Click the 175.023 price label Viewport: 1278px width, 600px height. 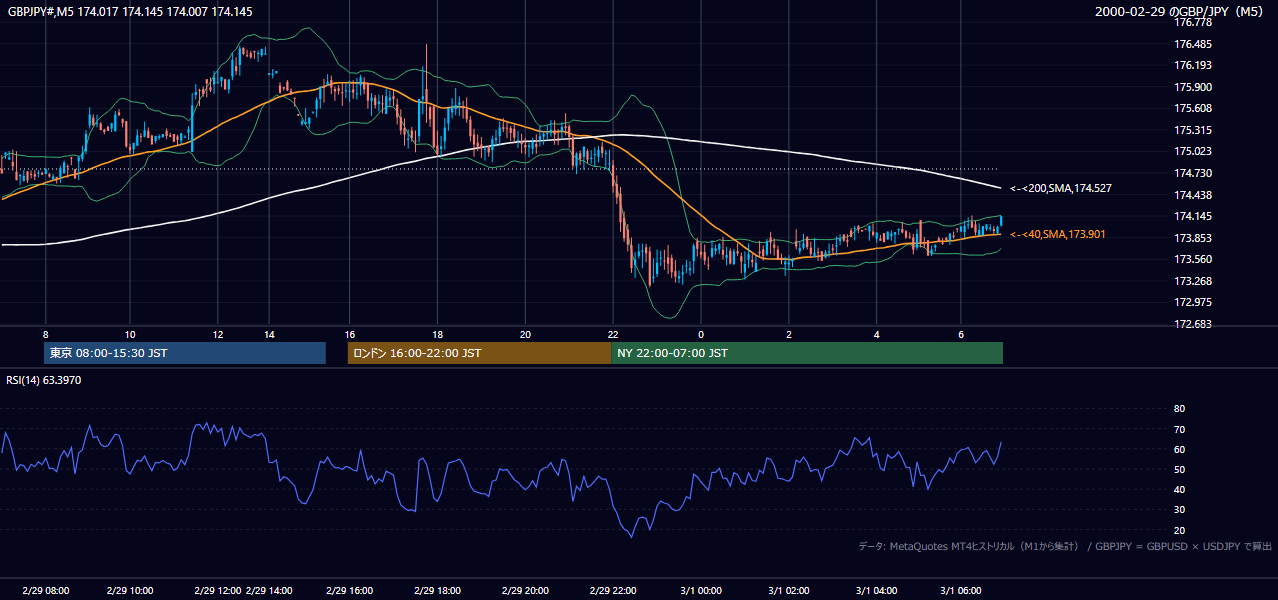tap(1193, 151)
